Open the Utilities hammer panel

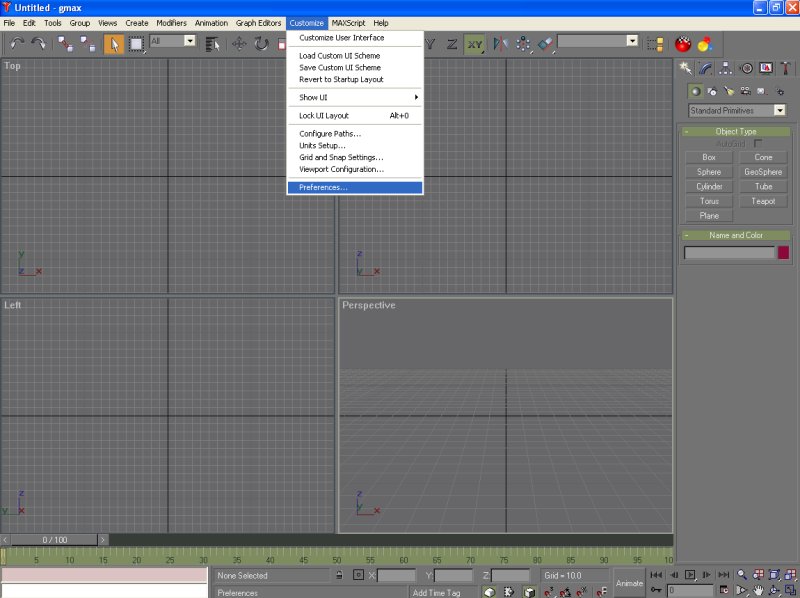pyautogui.click(x=787, y=68)
